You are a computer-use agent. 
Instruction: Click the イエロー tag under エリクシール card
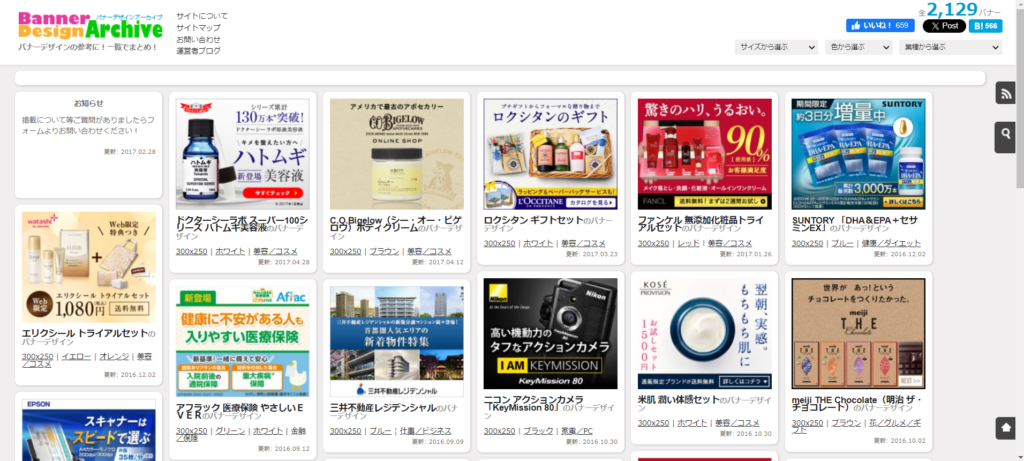tap(76, 356)
